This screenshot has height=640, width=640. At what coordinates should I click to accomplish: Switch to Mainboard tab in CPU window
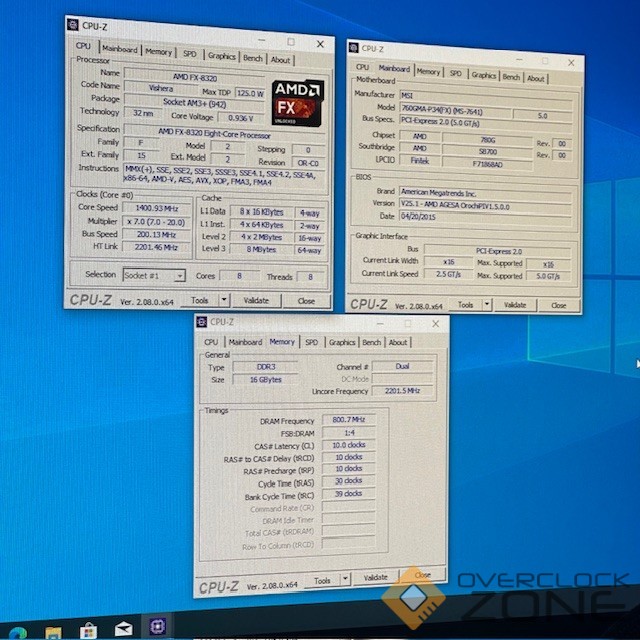(120, 49)
